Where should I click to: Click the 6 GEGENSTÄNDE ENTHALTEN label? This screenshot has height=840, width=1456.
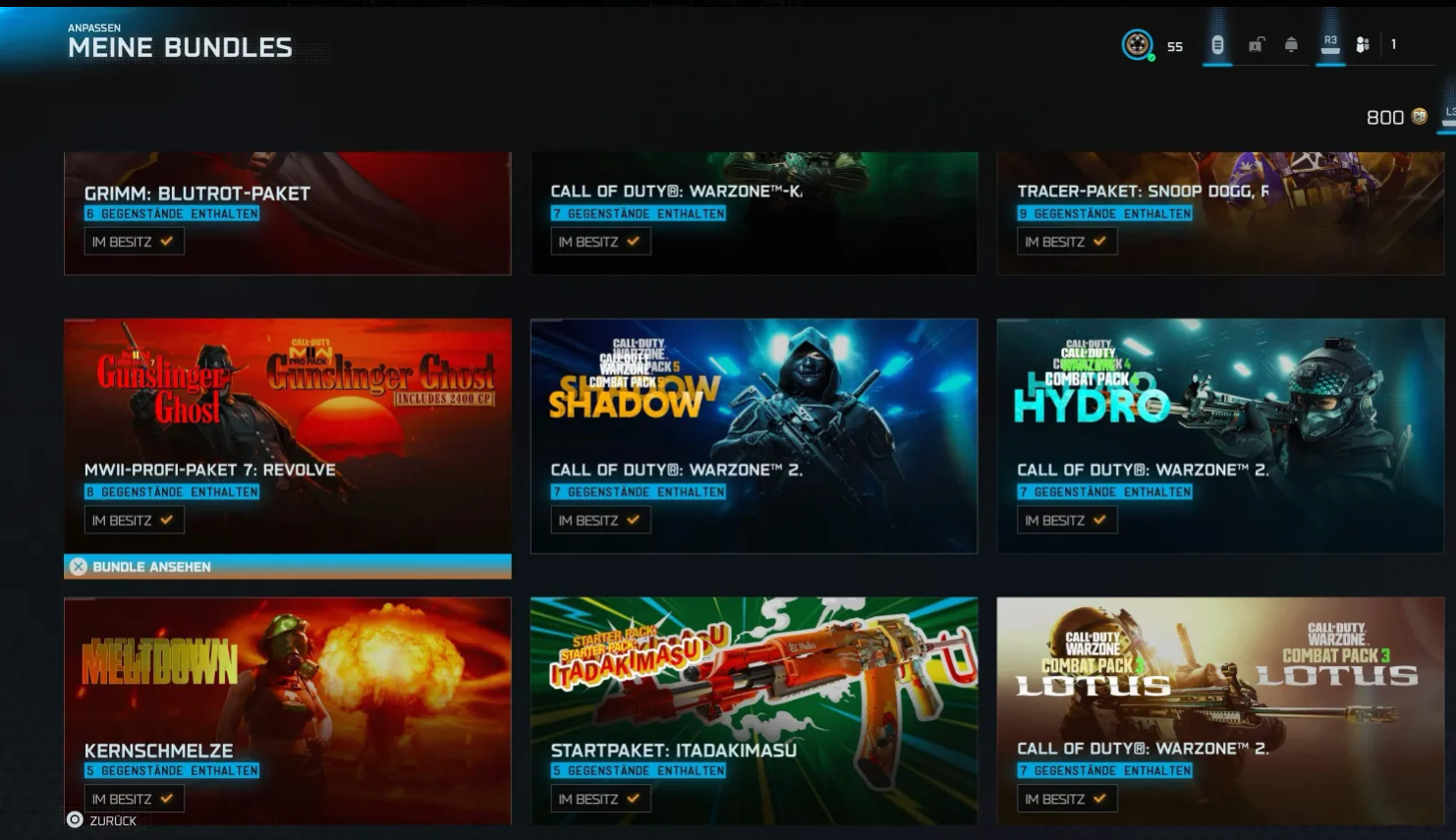pyautogui.click(x=172, y=214)
